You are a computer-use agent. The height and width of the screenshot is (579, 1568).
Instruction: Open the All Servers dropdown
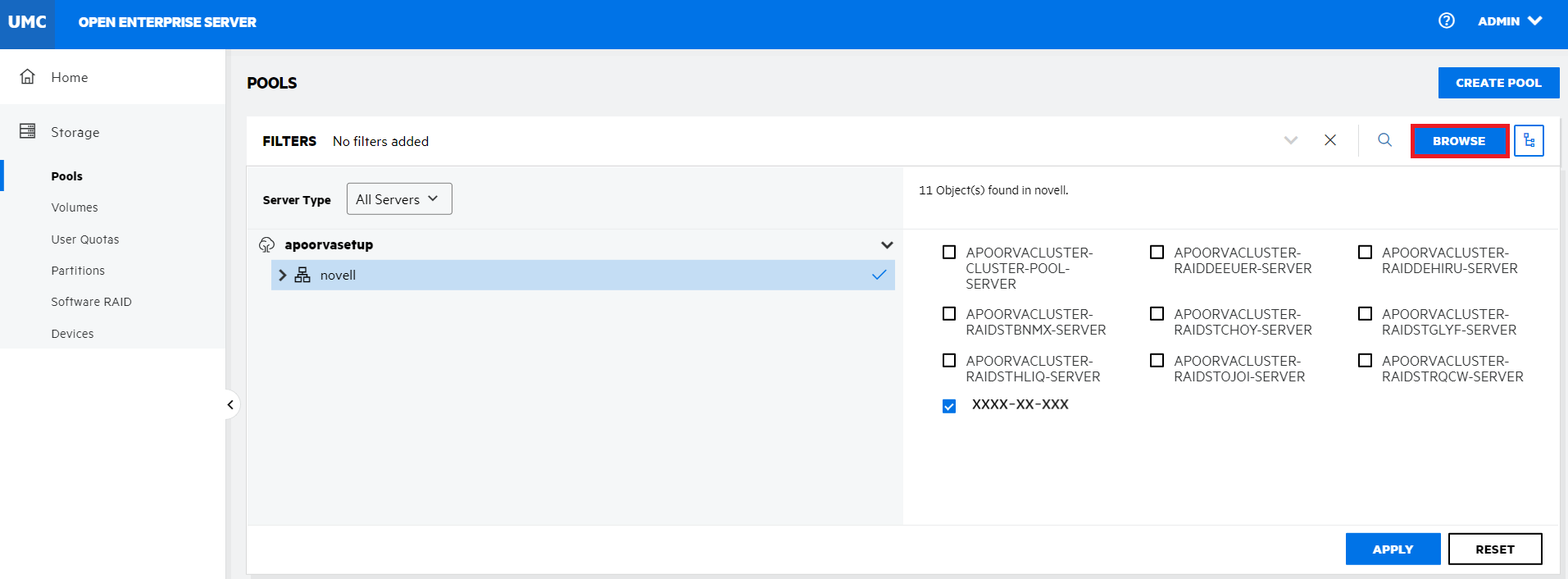coord(399,199)
